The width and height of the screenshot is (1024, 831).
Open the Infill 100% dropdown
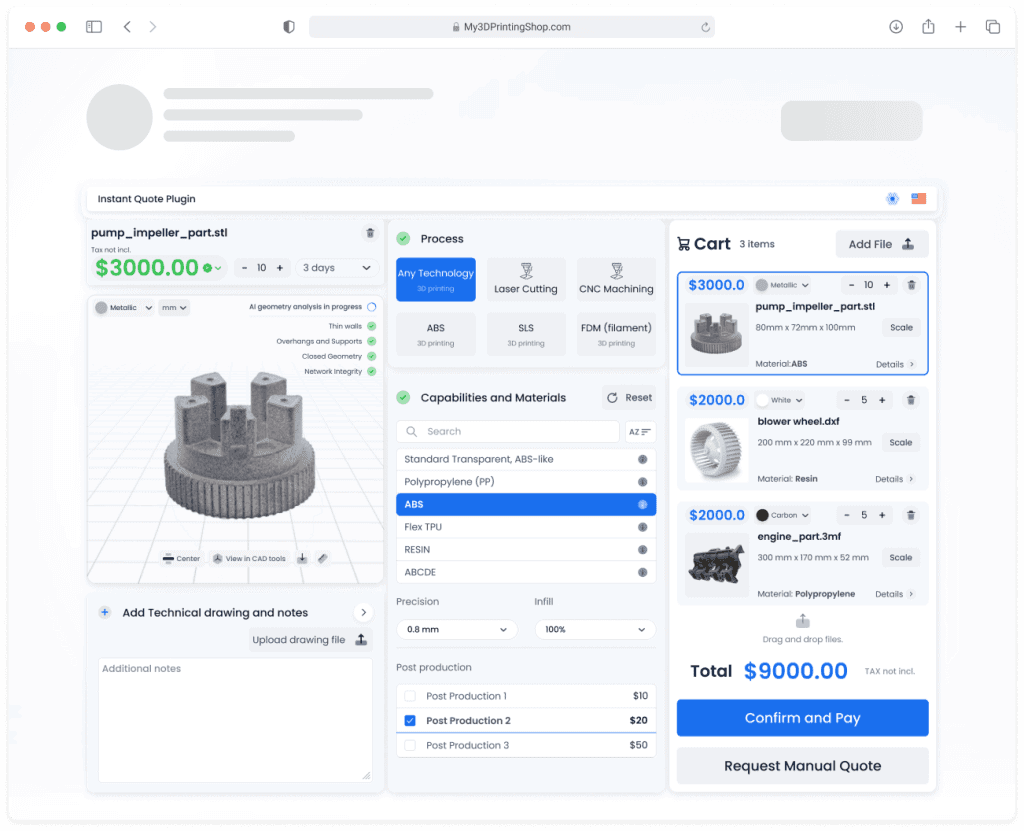595,630
